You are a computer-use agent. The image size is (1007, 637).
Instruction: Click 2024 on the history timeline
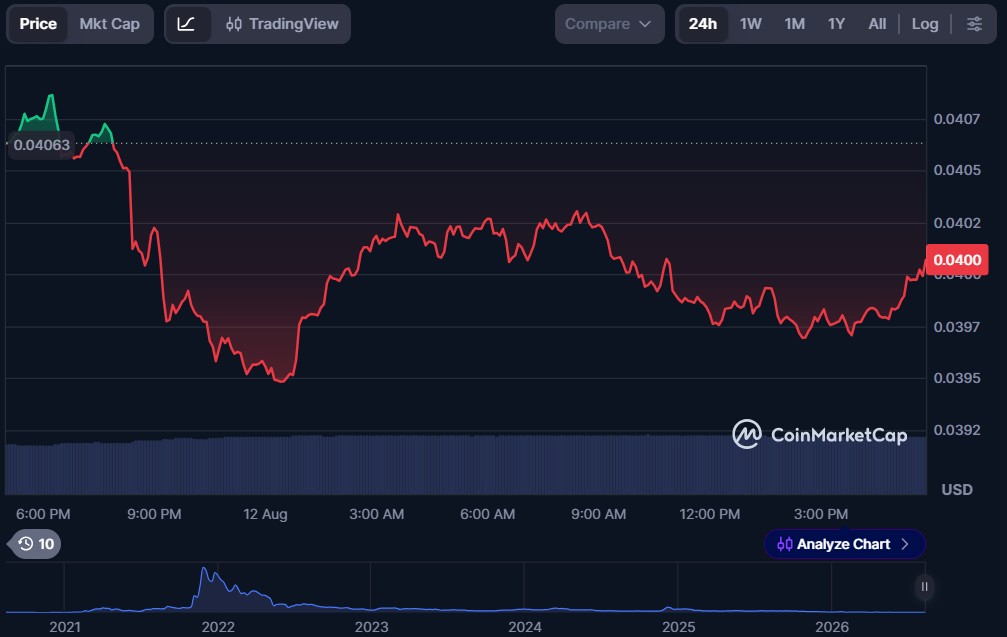pos(525,627)
